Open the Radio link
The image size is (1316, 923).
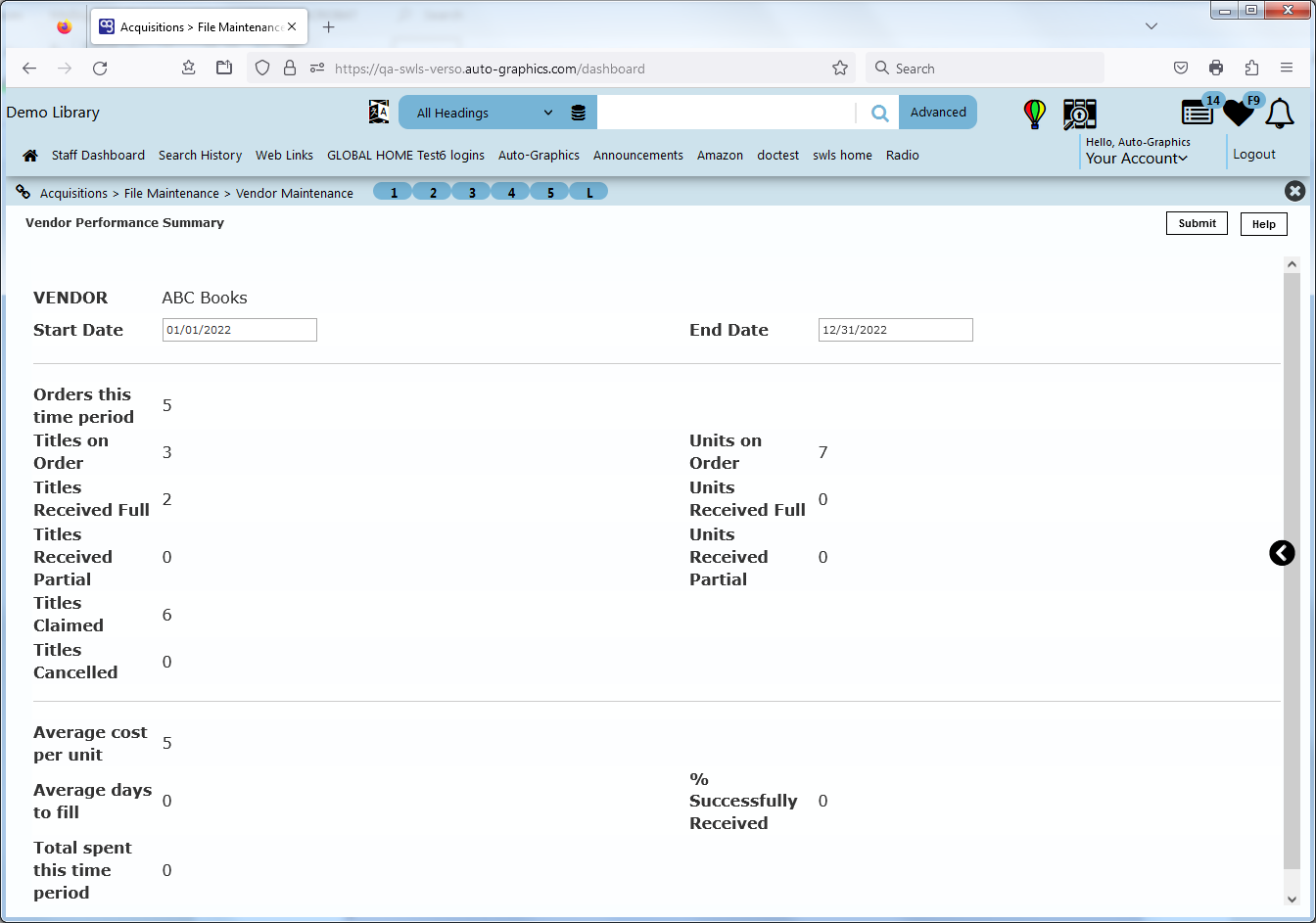point(903,156)
